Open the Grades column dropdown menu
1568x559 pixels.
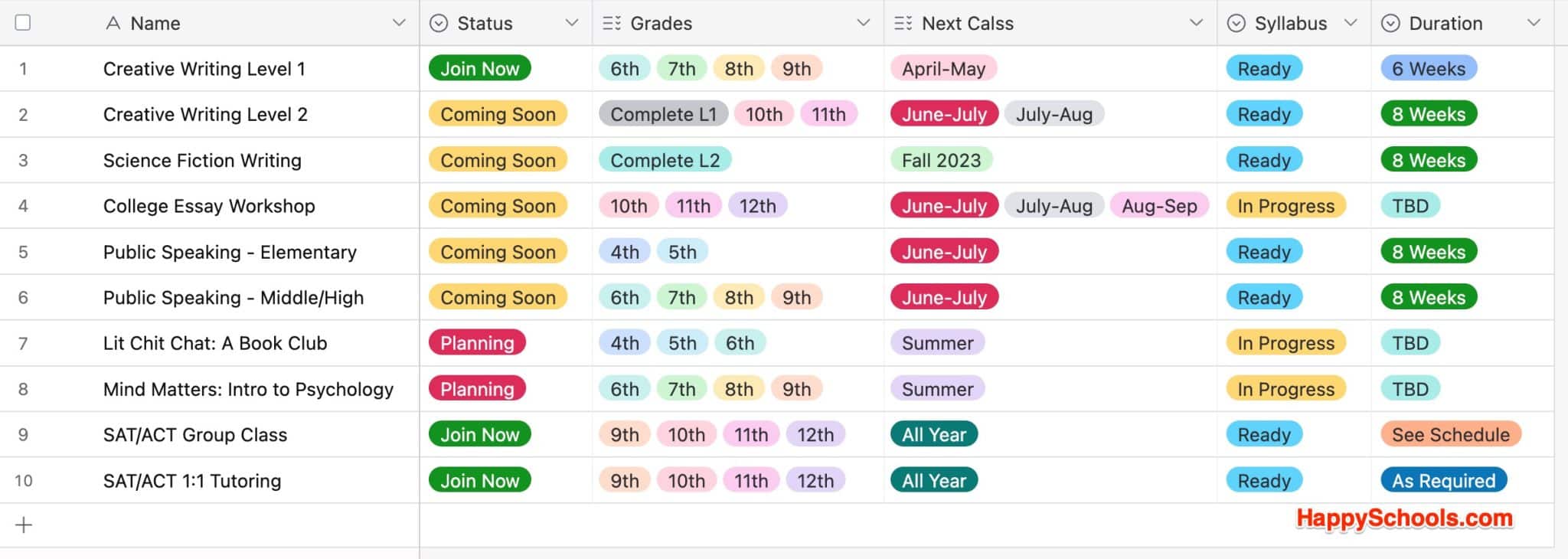click(863, 23)
